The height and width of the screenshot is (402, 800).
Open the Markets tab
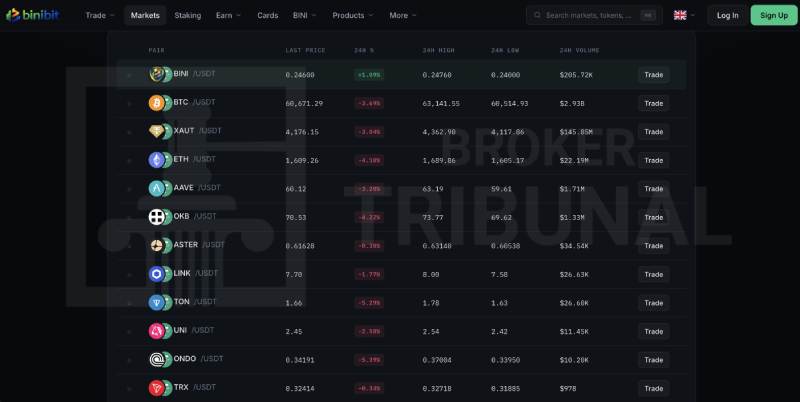pos(145,15)
